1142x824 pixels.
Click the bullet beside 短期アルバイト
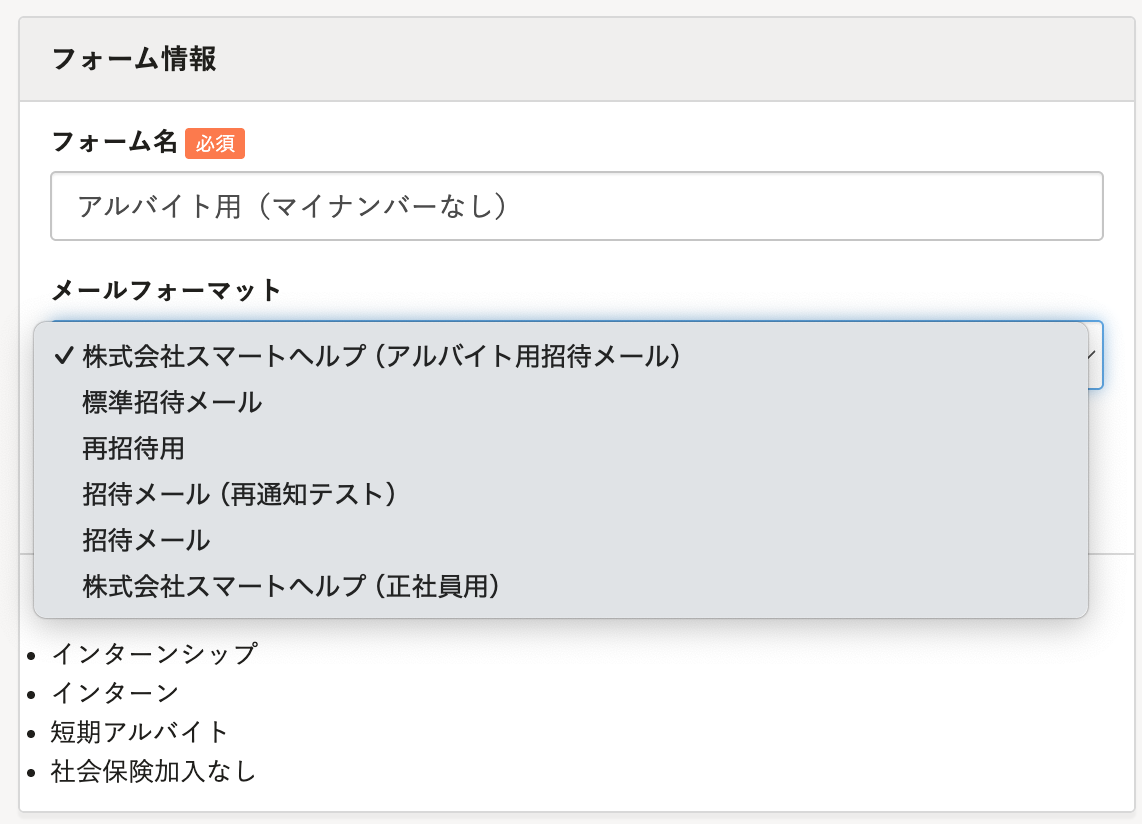click(x=32, y=733)
